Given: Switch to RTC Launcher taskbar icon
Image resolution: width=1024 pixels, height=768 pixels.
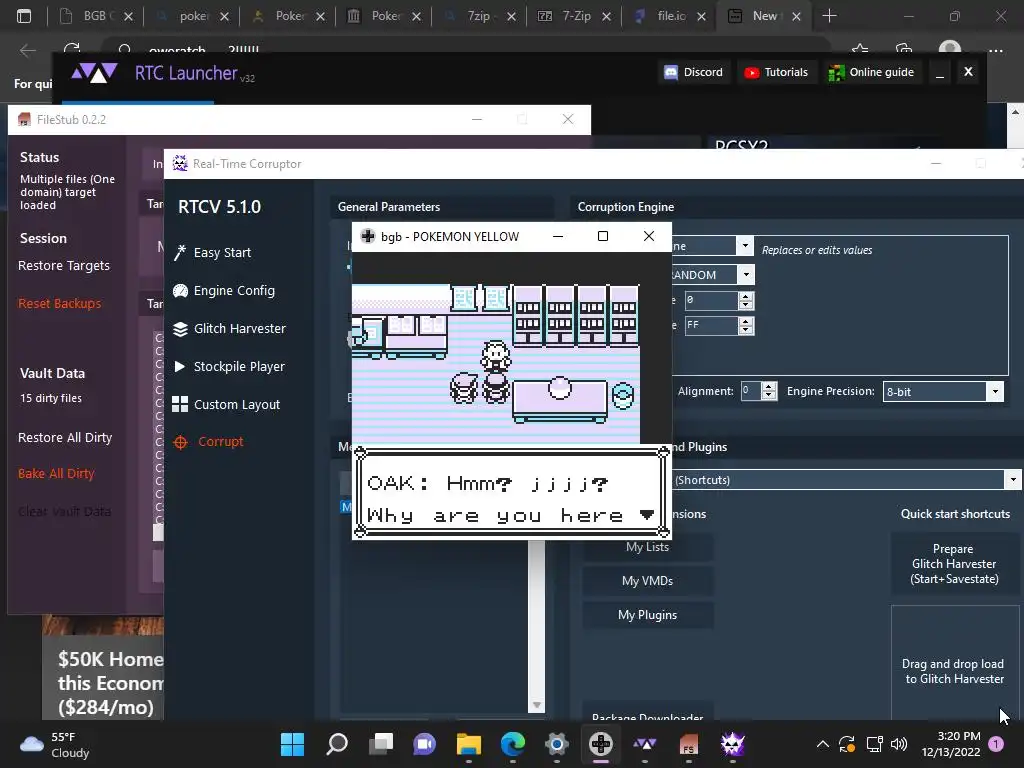Looking at the screenshot, I should [645, 744].
